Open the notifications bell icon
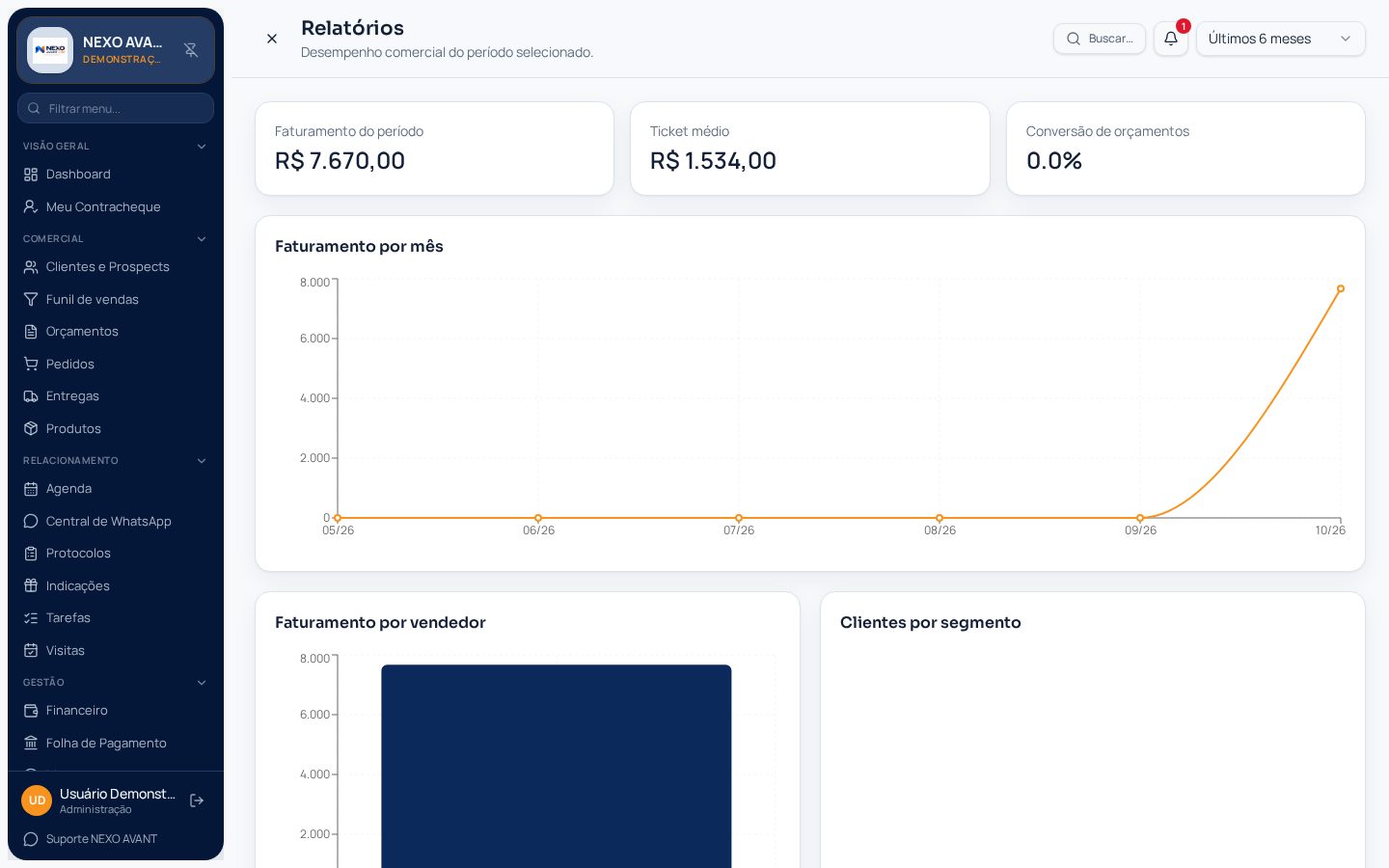This screenshot has width=1389, height=868. coord(1170,39)
